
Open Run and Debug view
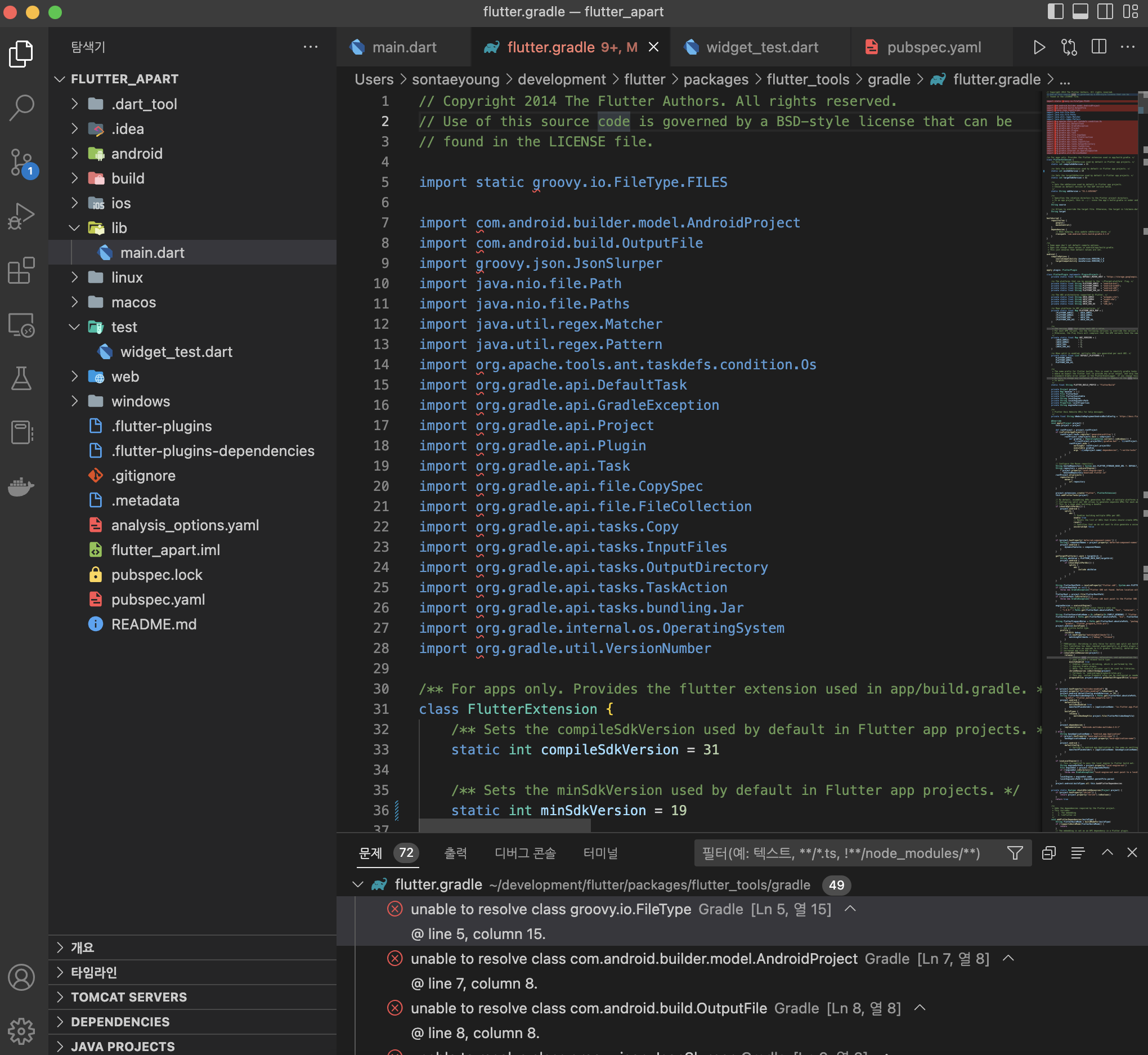click(x=22, y=216)
